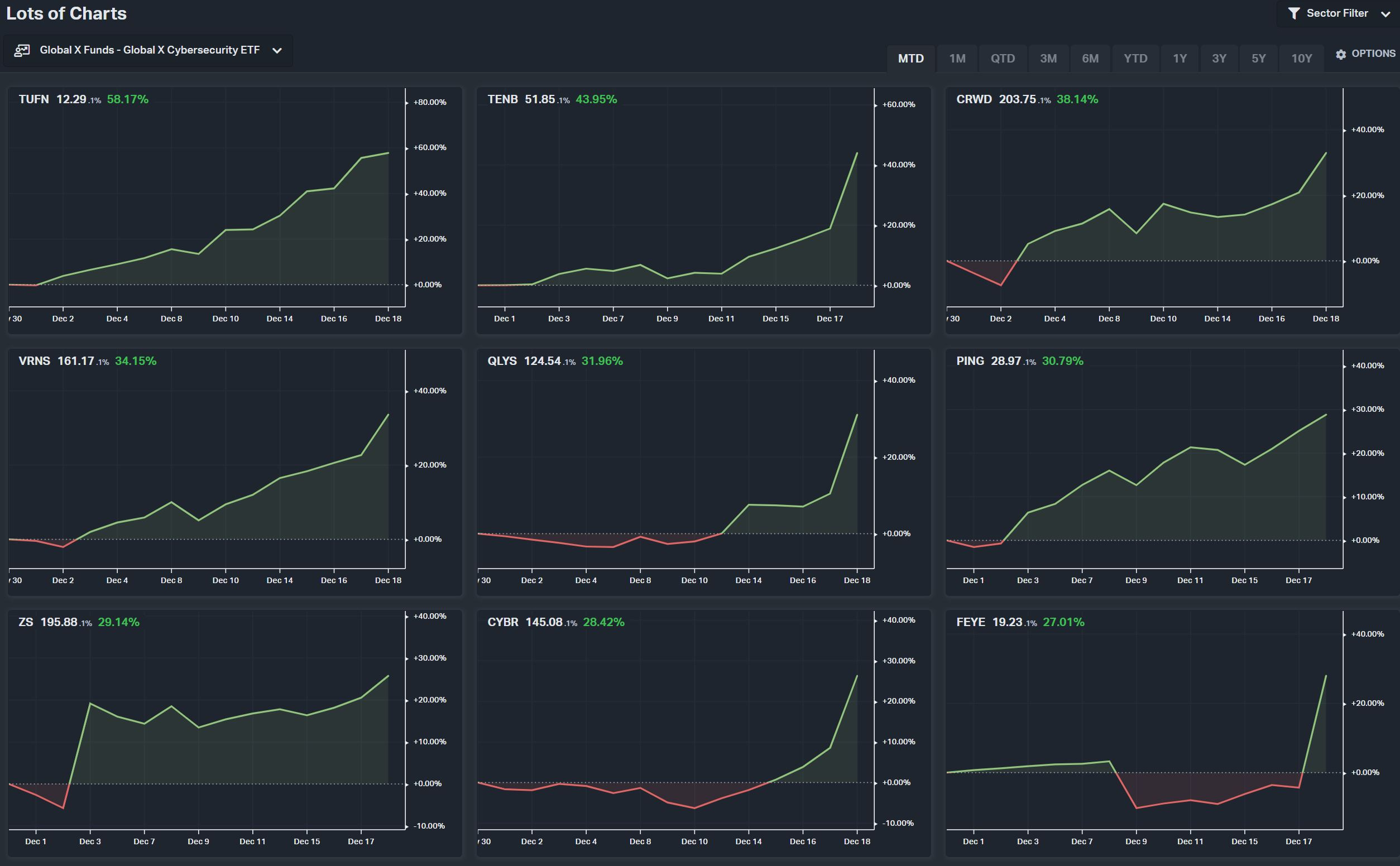The height and width of the screenshot is (866, 1400).
Task: Click CYBR's 28.42% gain value
Action: [x=604, y=622]
